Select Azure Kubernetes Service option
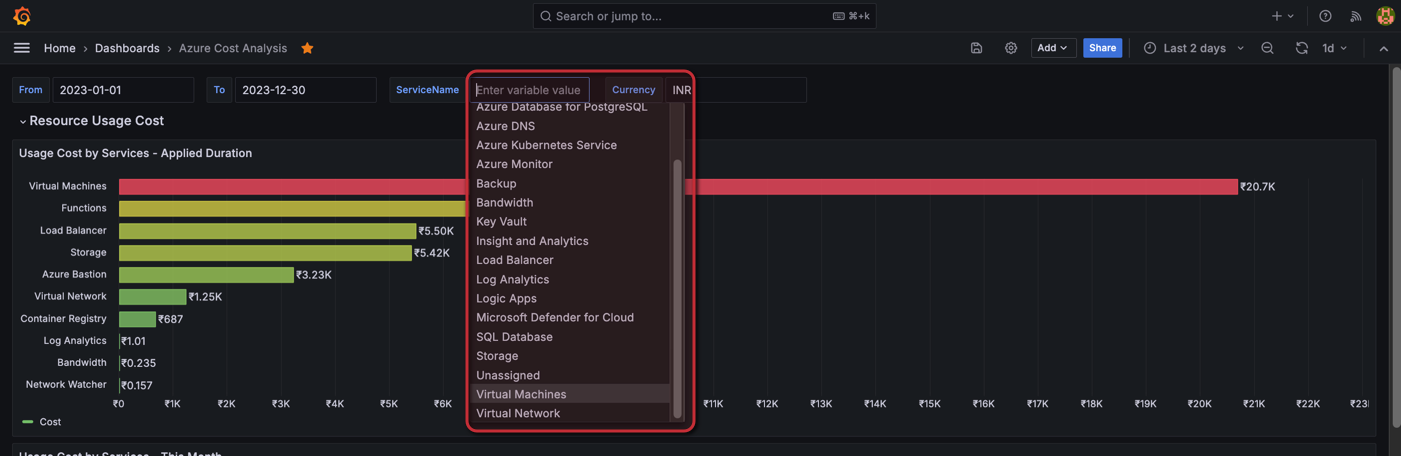Image resolution: width=1401 pixels, height=456 pixels. [x=570, y=145]
